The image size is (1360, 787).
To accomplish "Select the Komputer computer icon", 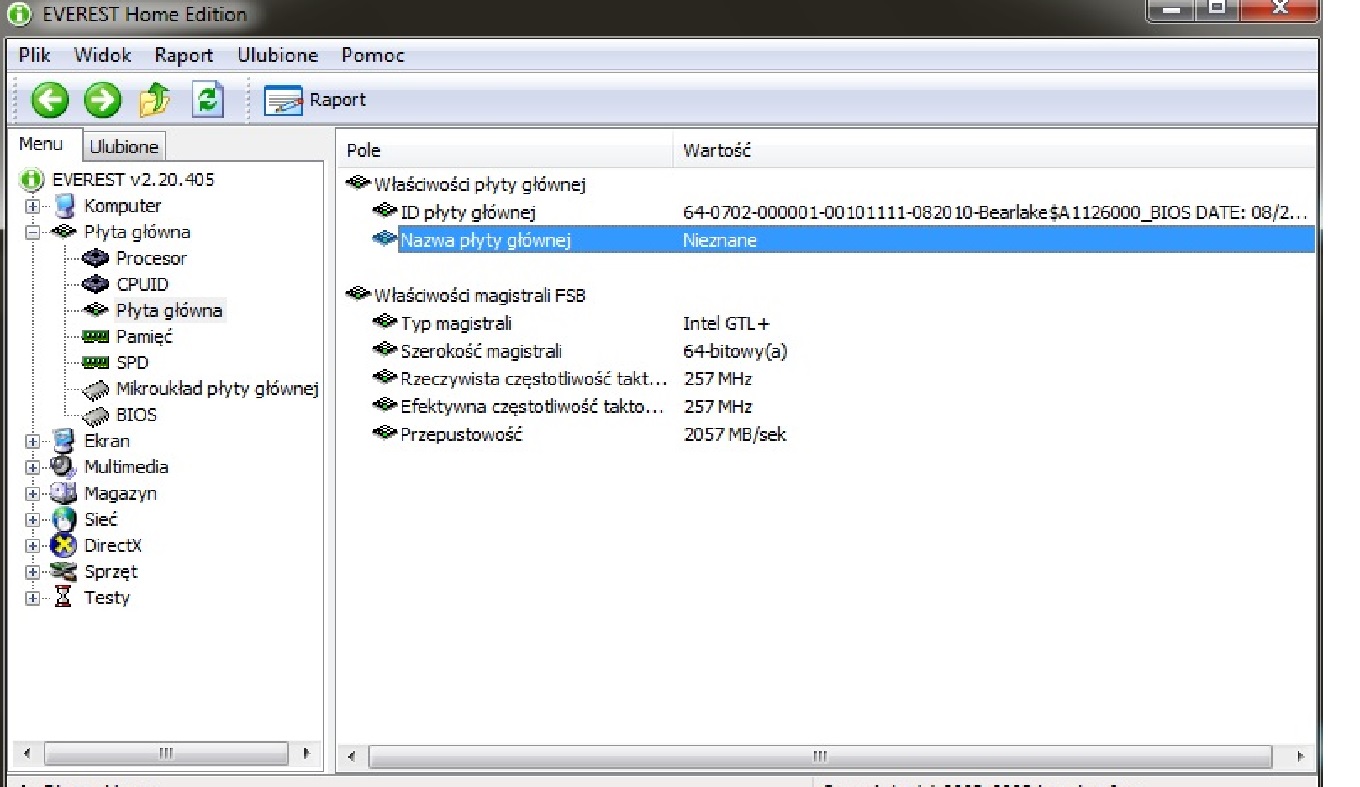I will (64, 206).
